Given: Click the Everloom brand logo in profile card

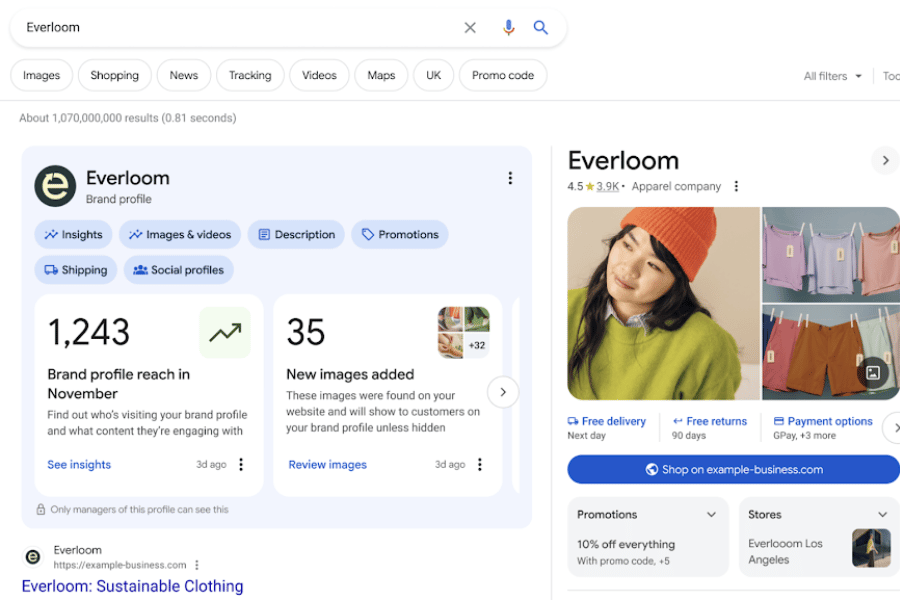Looking at the screenshot, I should (55, 186).
